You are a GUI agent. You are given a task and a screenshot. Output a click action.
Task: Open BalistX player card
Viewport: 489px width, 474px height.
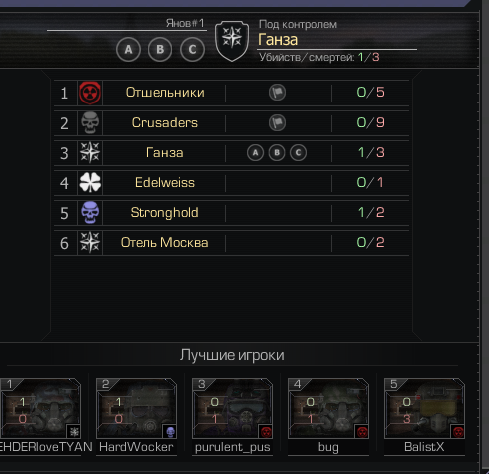click(424, 417)
